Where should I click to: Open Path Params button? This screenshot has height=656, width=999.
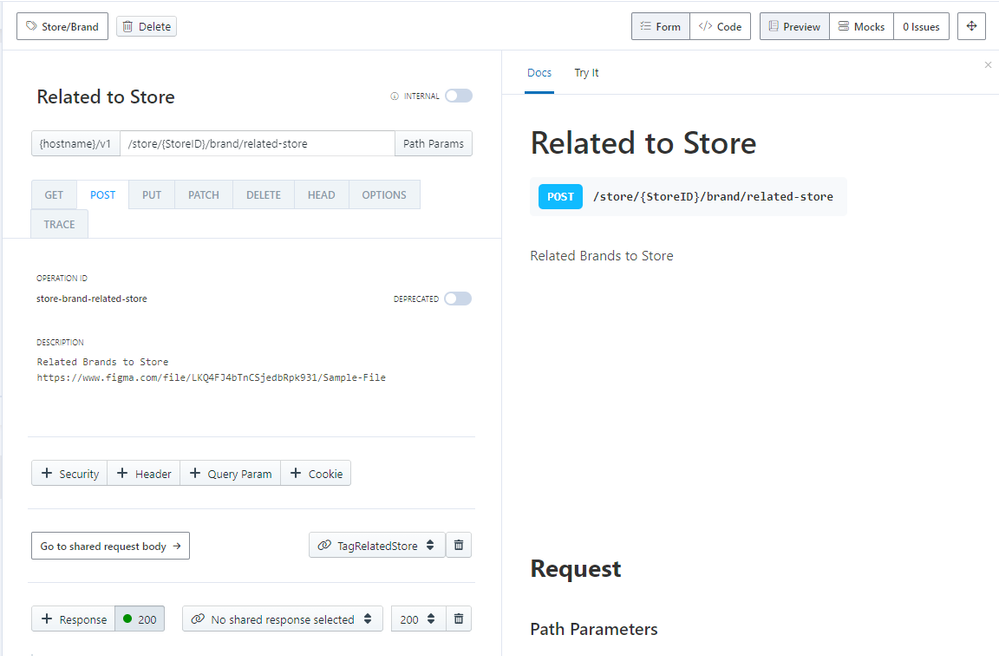(433, 144)
